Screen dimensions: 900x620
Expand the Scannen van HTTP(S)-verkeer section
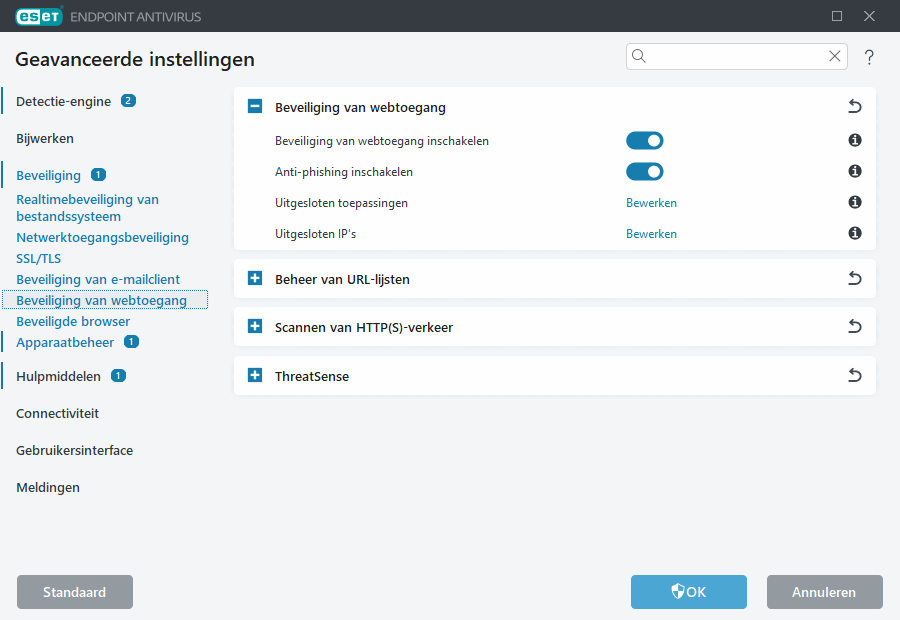pyautogui.click(x=255, y=327)
